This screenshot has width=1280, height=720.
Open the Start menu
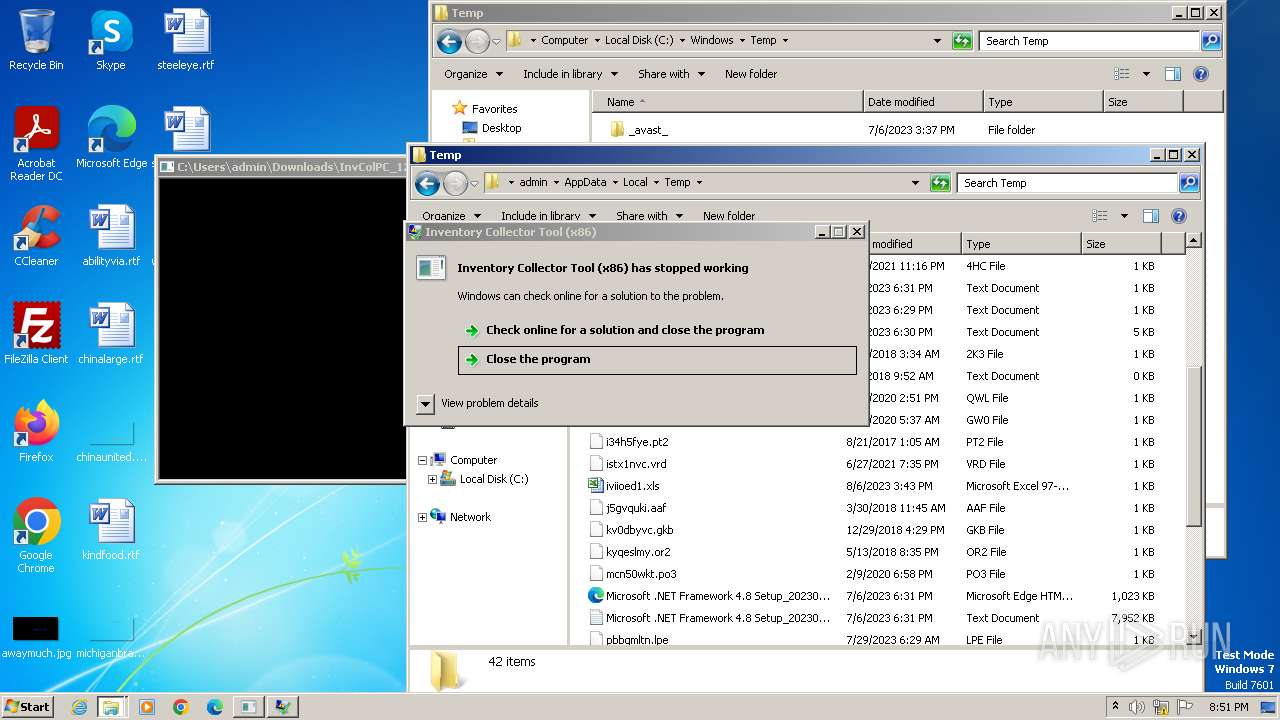(28, 707)
